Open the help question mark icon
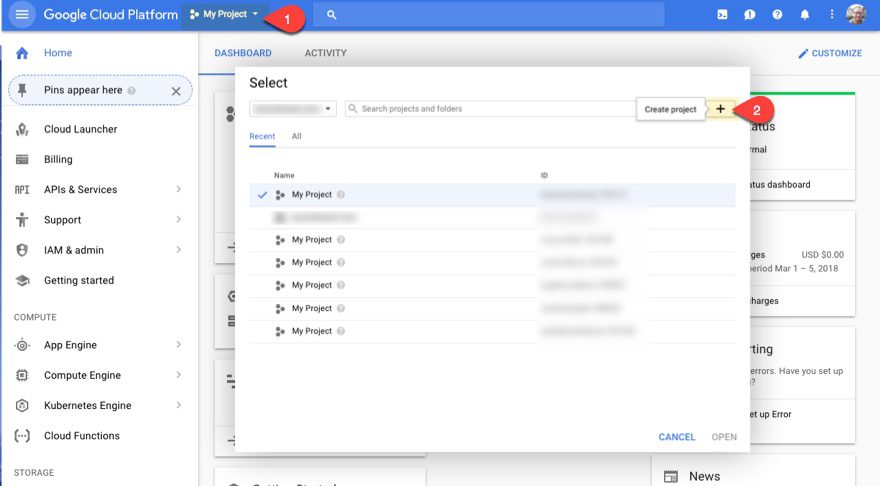This screenshot has width=880, height=486. click(x=777, y=15)
